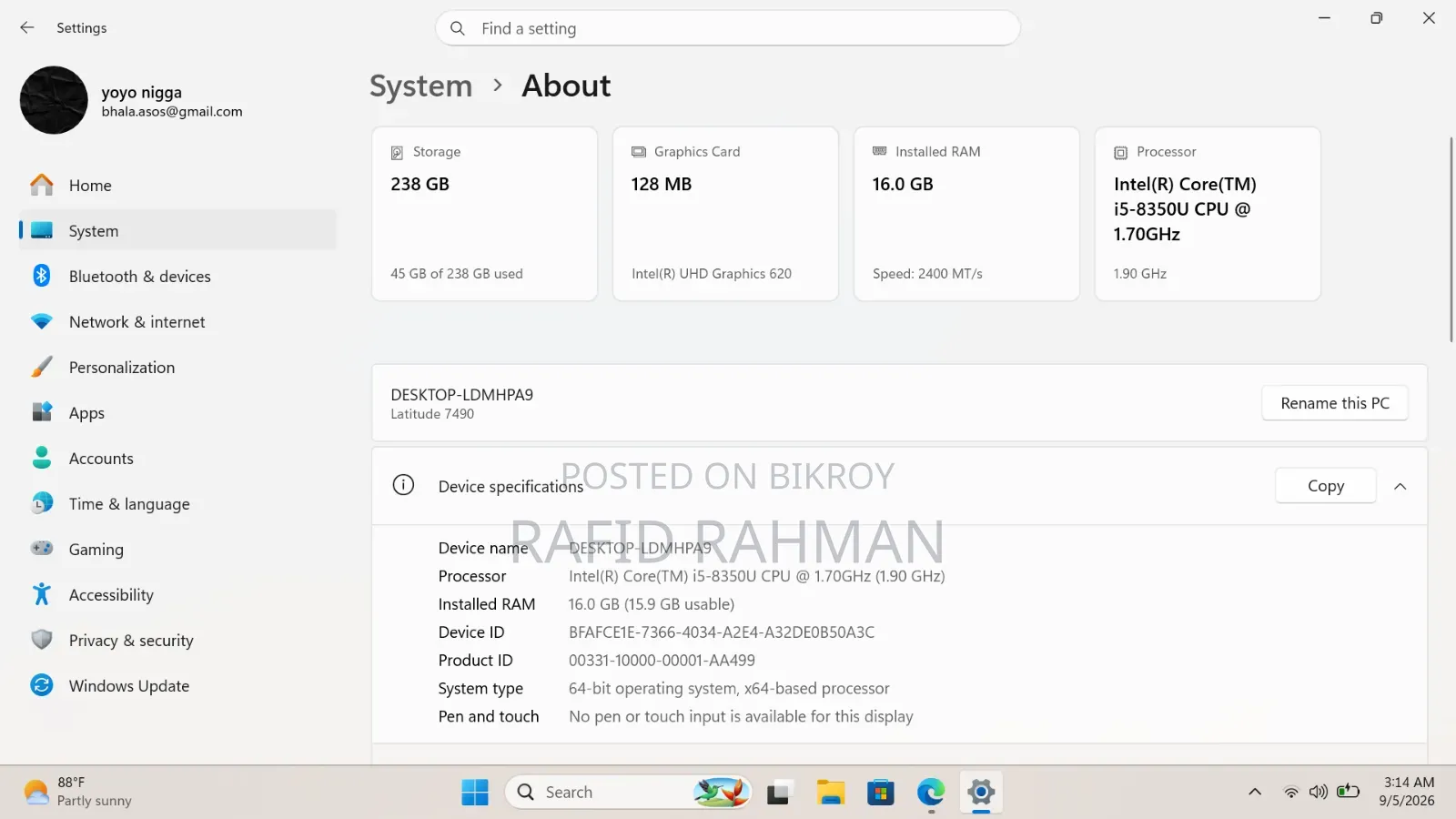Select the Product ID value 00331-10000-00001-AA499
This screenshot has width=1456, height=819.
662,661
